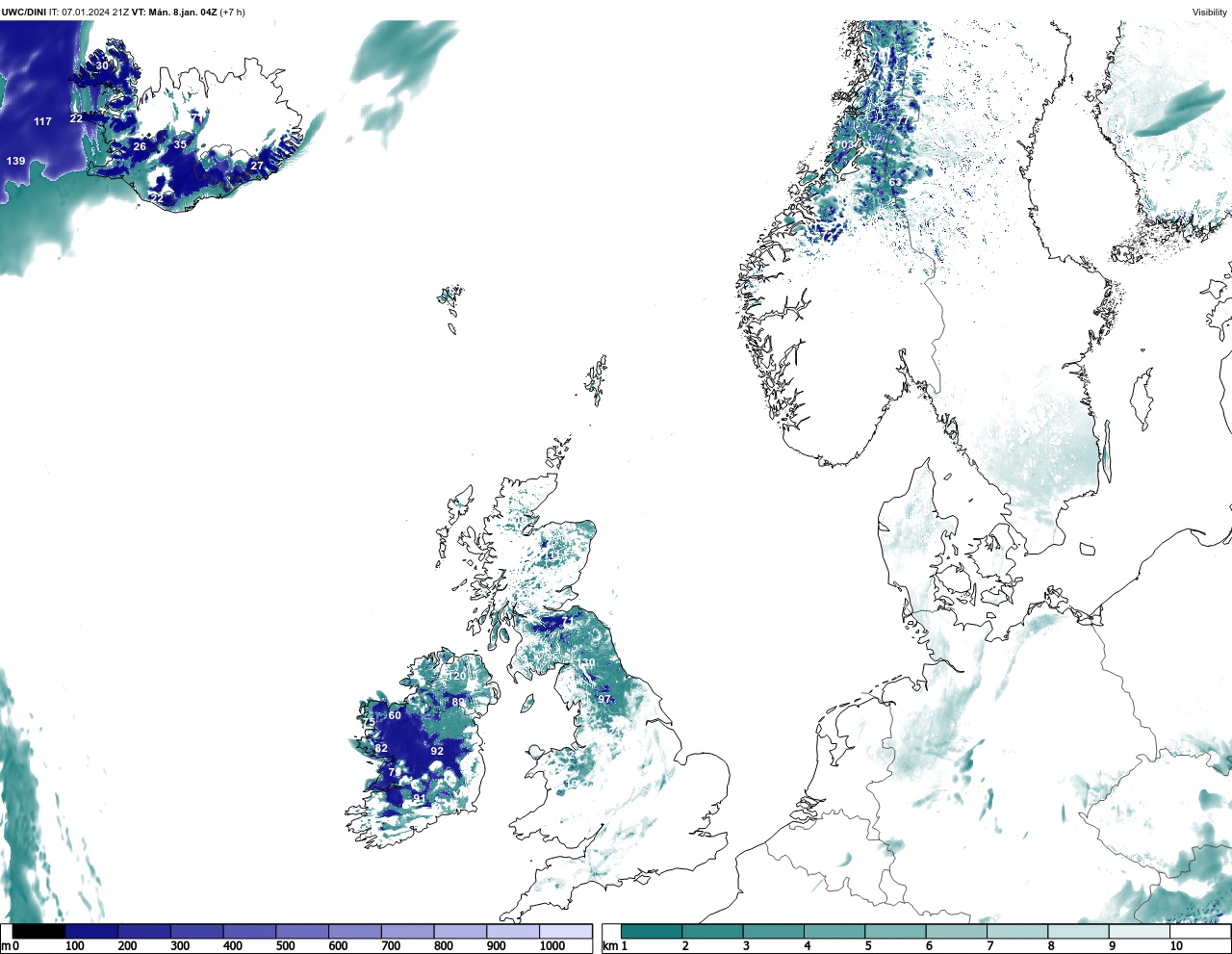Click the km 1 label on kilometre legend

coord(615,946)
